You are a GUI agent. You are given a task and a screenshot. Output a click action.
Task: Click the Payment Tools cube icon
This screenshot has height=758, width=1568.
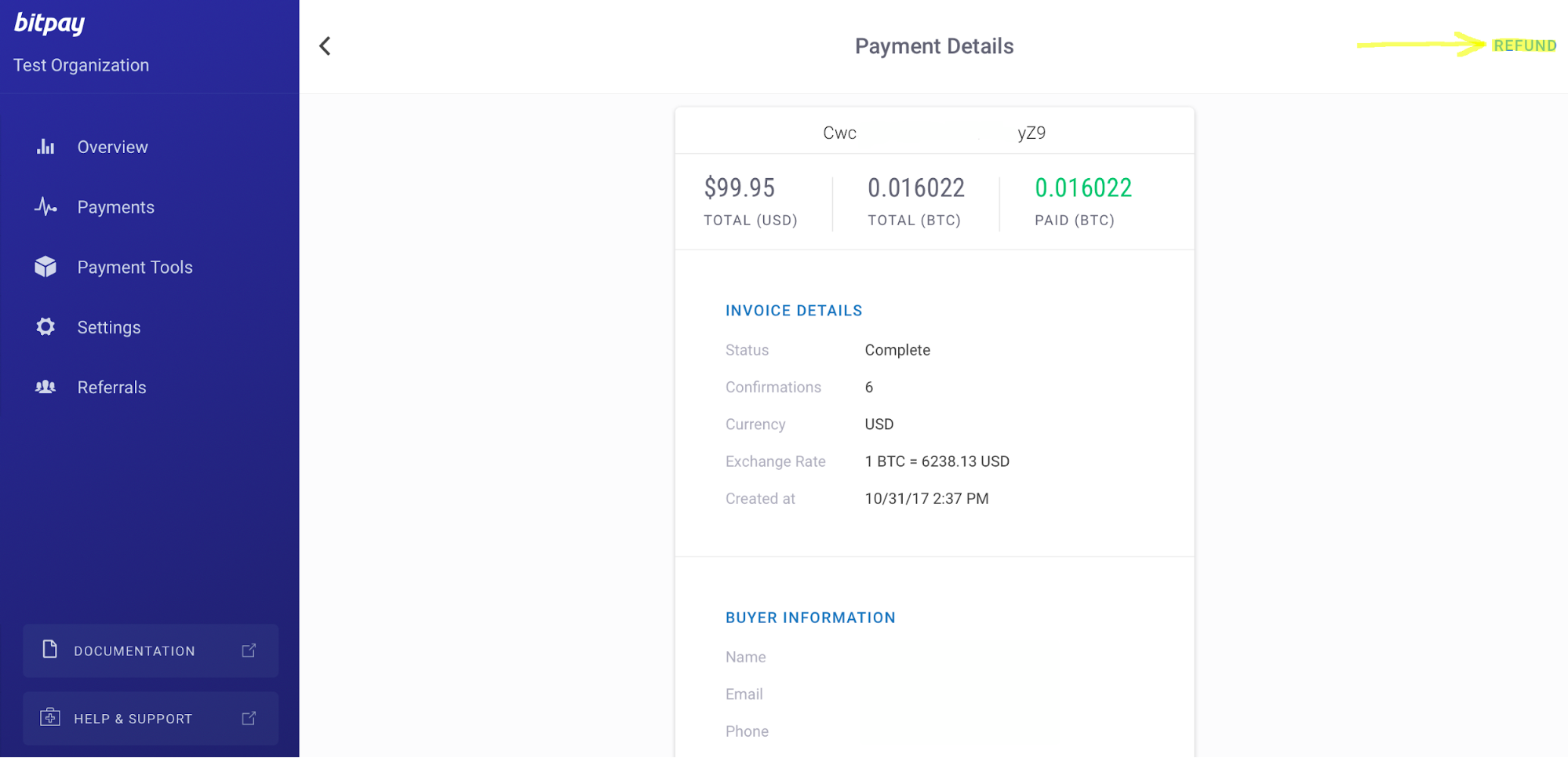pos(45,267)
